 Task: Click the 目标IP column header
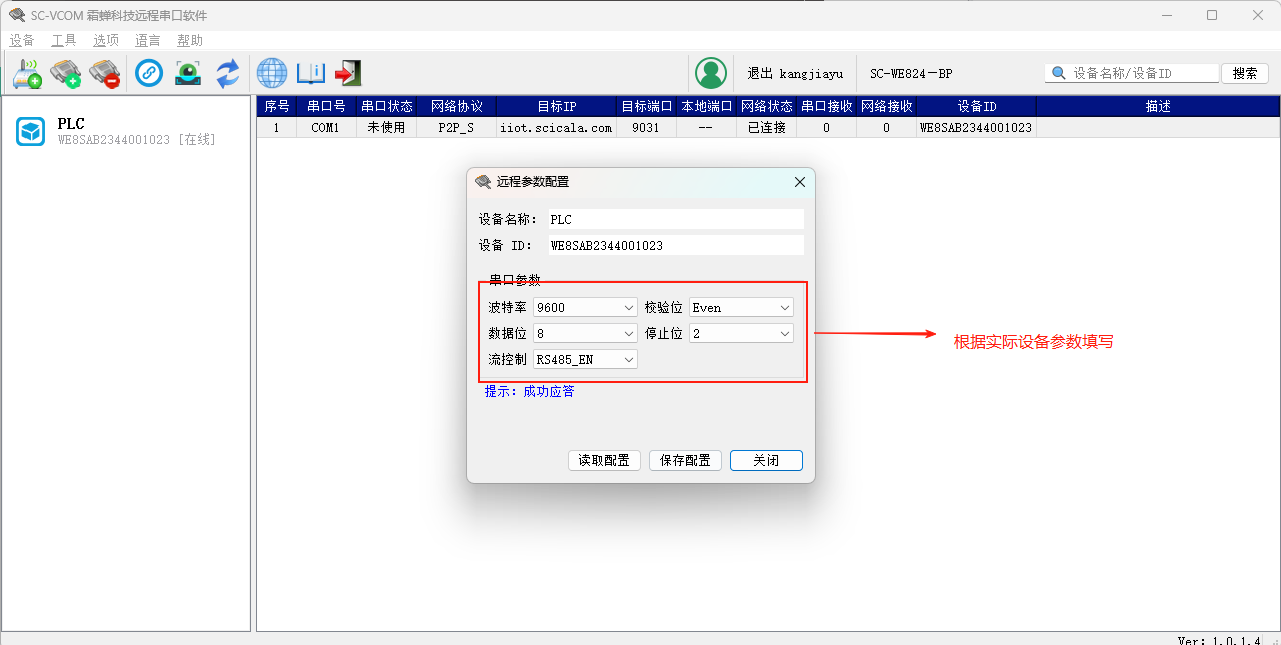point(556,107)
